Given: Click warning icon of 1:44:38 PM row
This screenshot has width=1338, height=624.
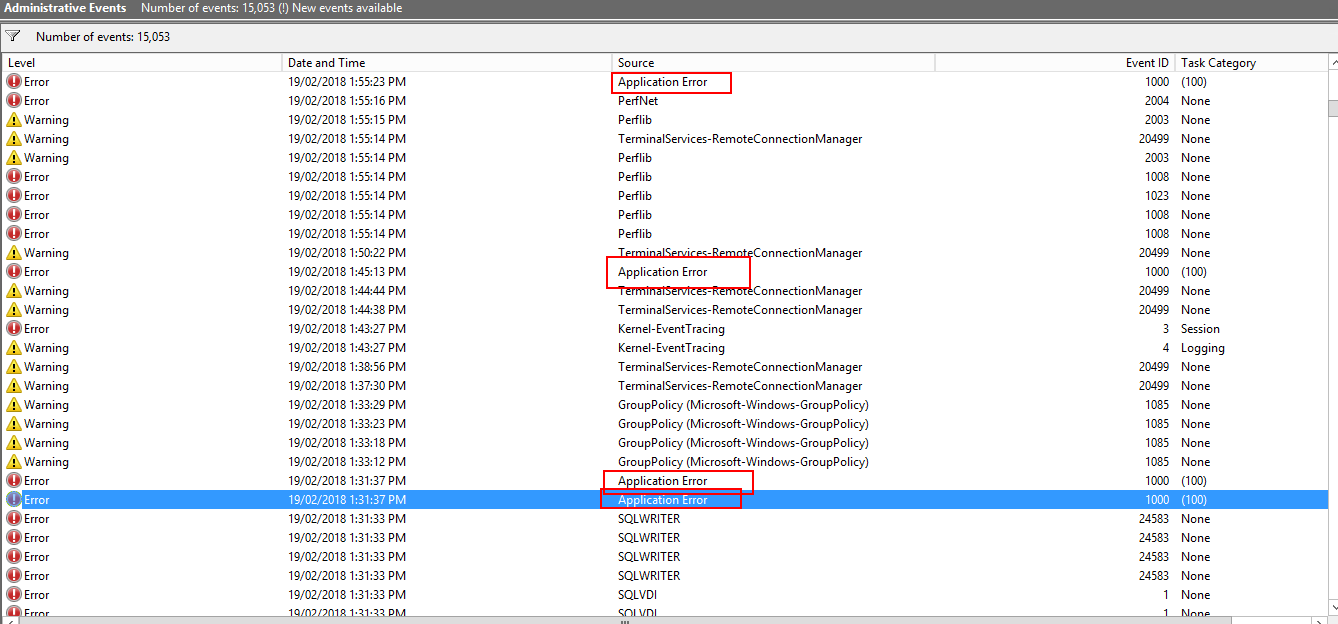Looking at the screenshot, I should 14,310.
